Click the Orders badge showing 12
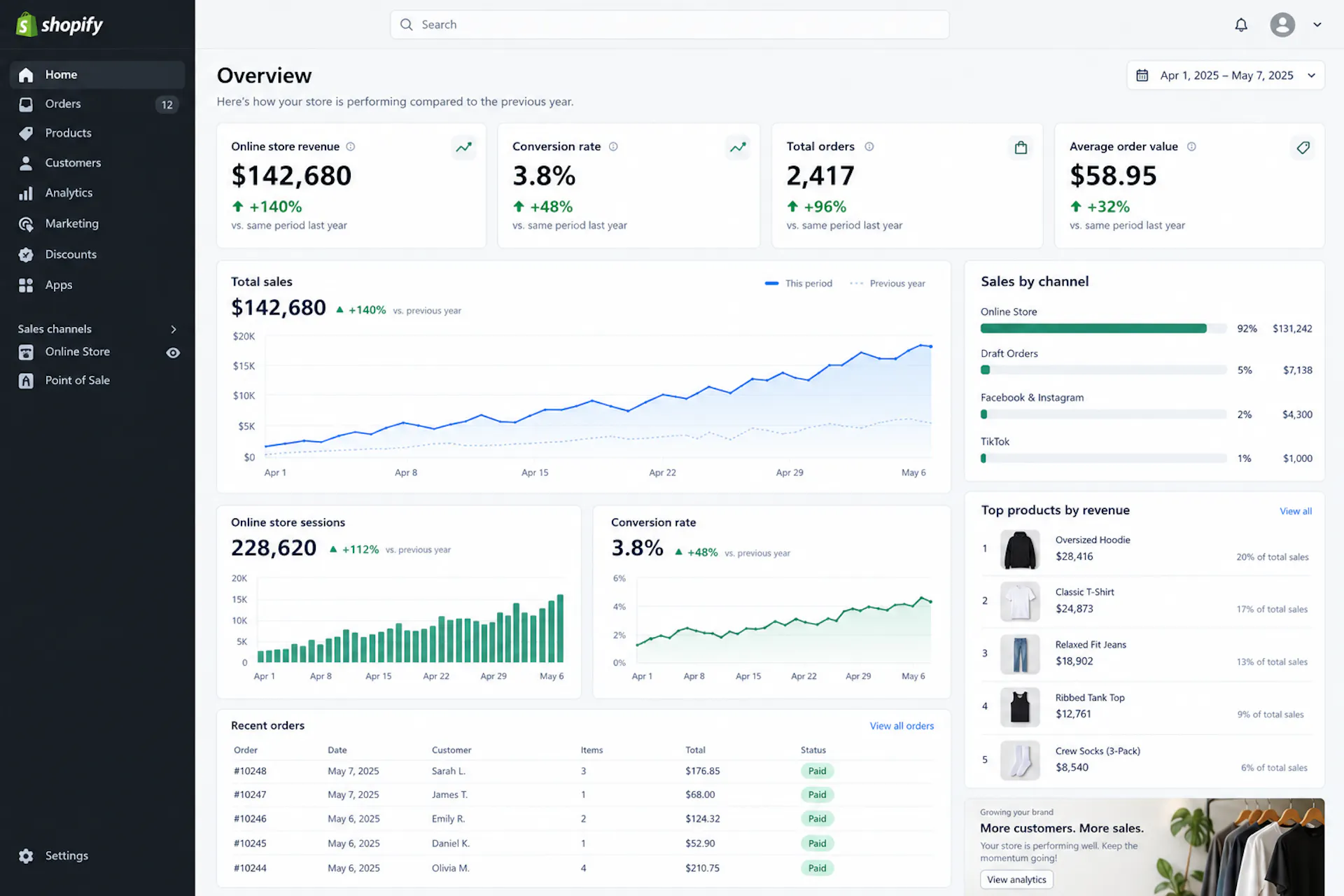Image resolution: width=1344 pixels, height=896 pixels. coord(167,105)
